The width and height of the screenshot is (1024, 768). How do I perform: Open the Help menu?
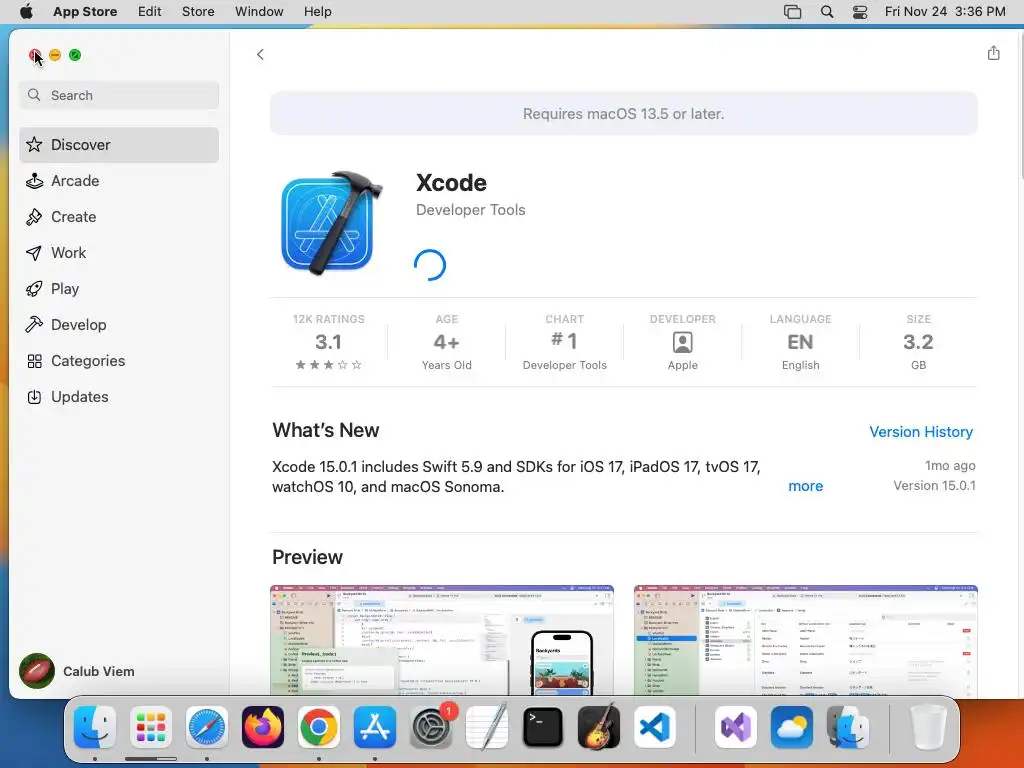317,12
